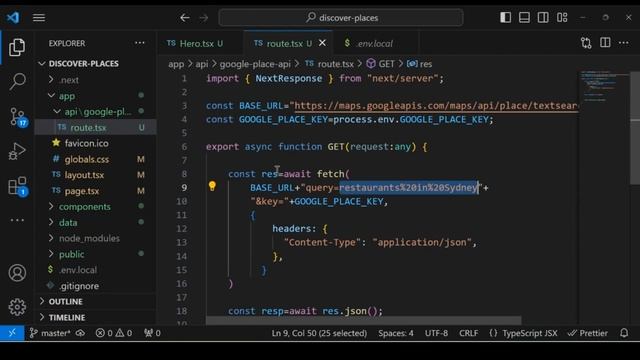Click the app breadcrumb segment
This screenshot has width=640, height=360.
pos(176,64)
